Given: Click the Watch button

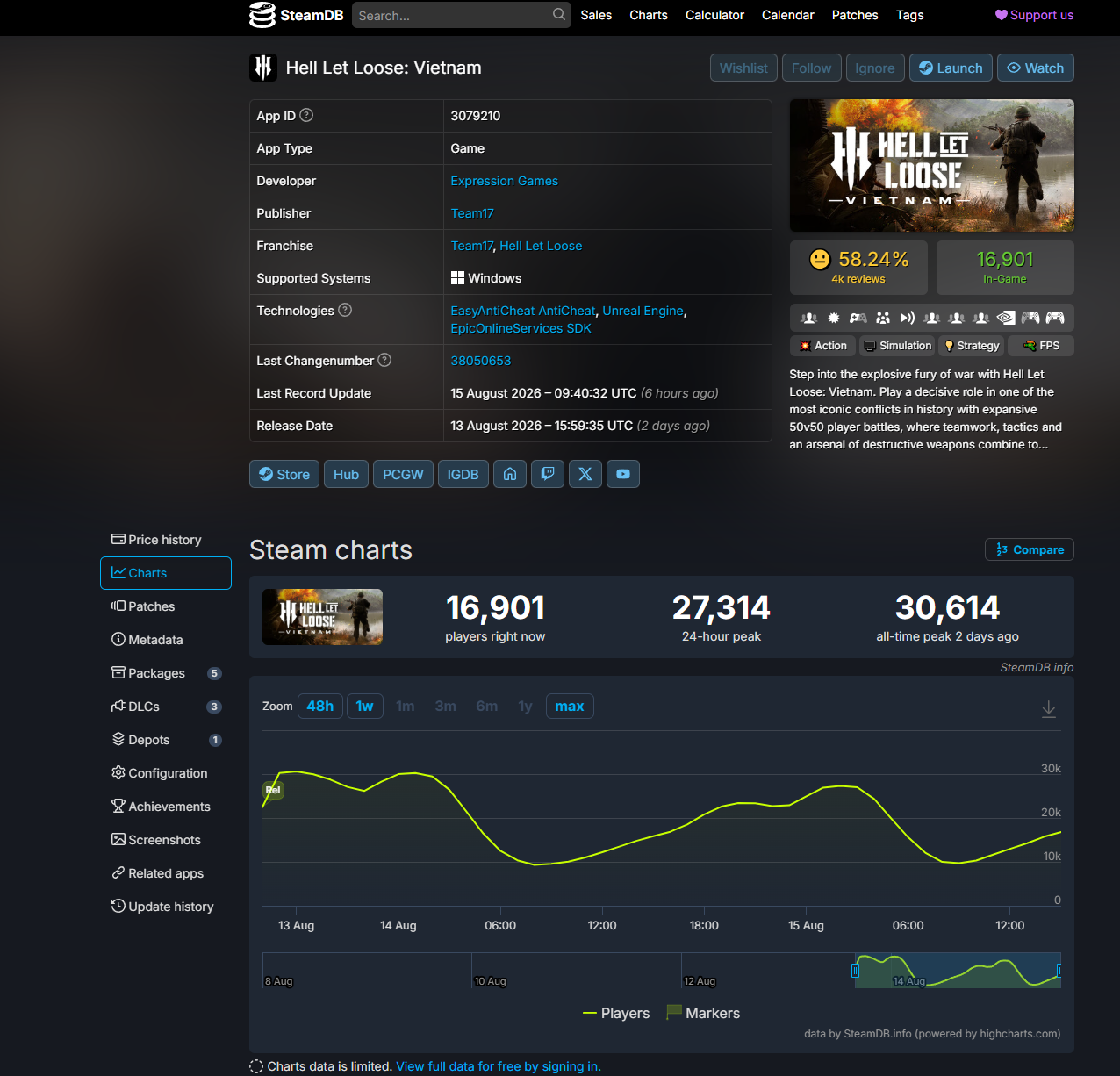Looking at the screenshot, I should [x=1036, y=68].
